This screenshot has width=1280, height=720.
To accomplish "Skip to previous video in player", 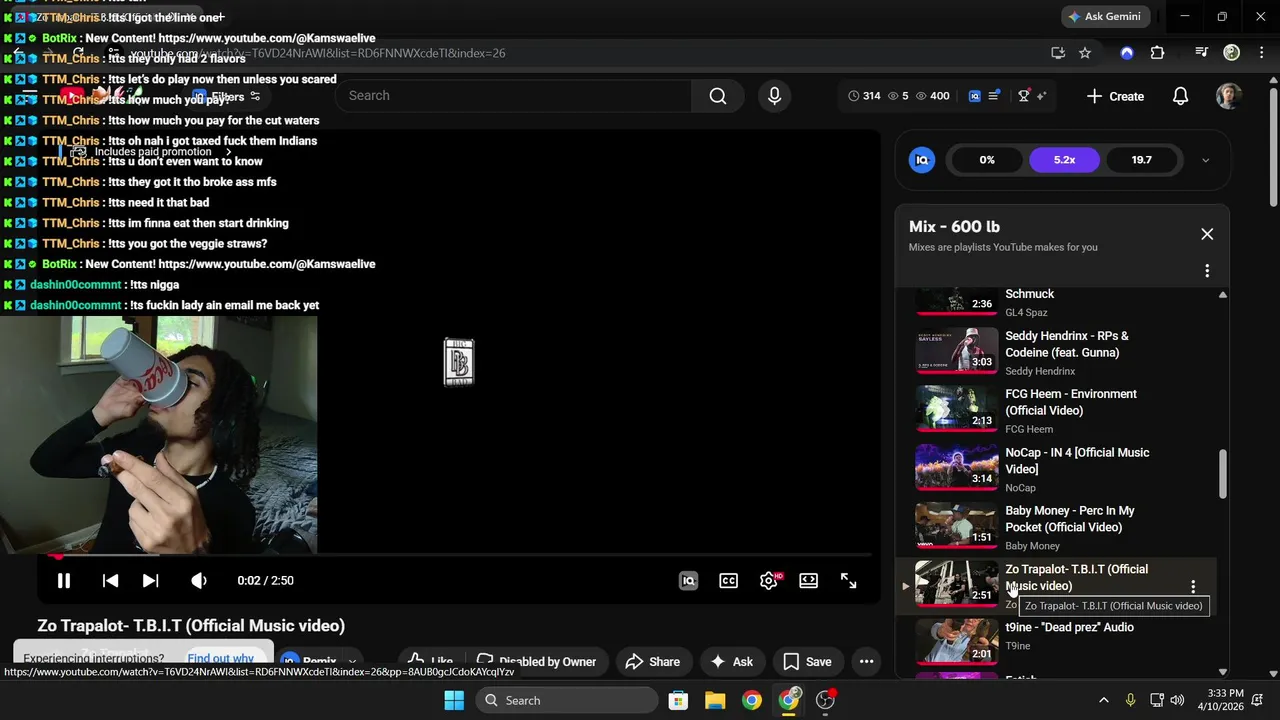I will coord(110,581).
